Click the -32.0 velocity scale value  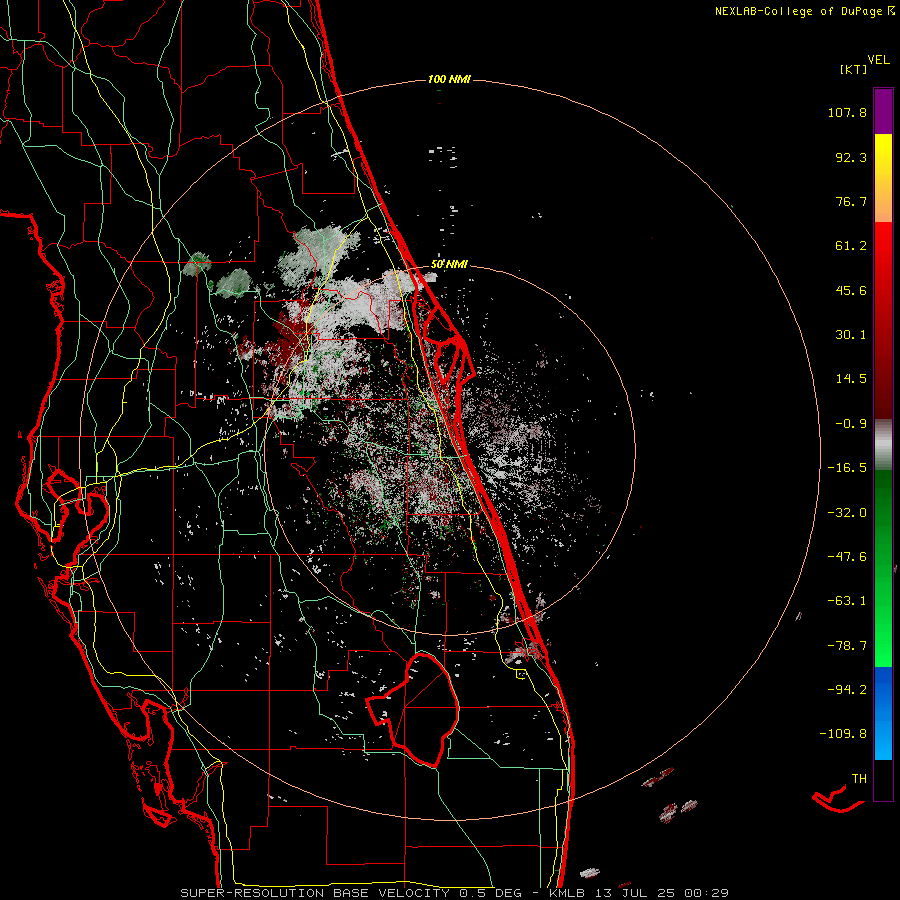click(x=847, y=513)
